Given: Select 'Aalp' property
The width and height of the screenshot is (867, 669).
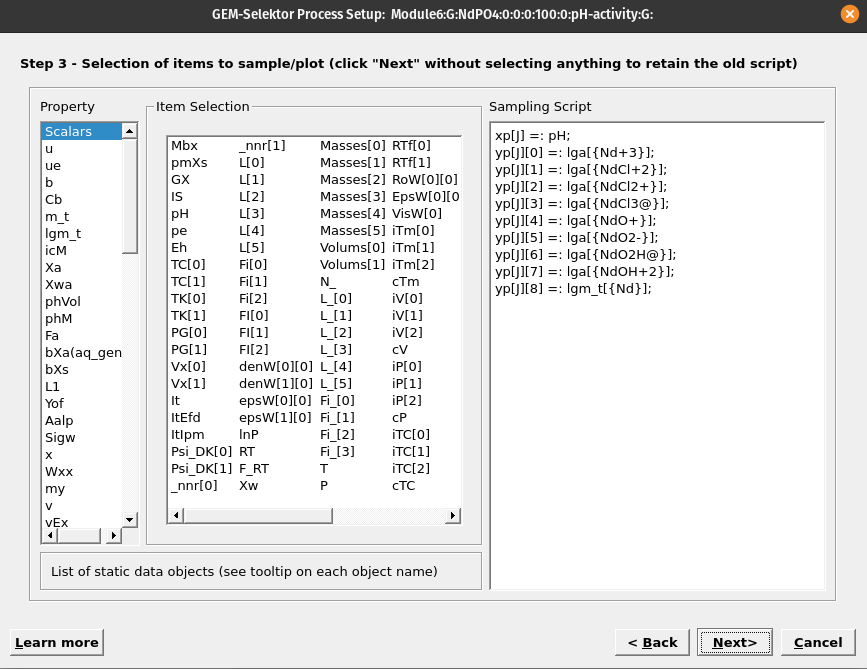Looking at the screenshot, I should point(59,421).
